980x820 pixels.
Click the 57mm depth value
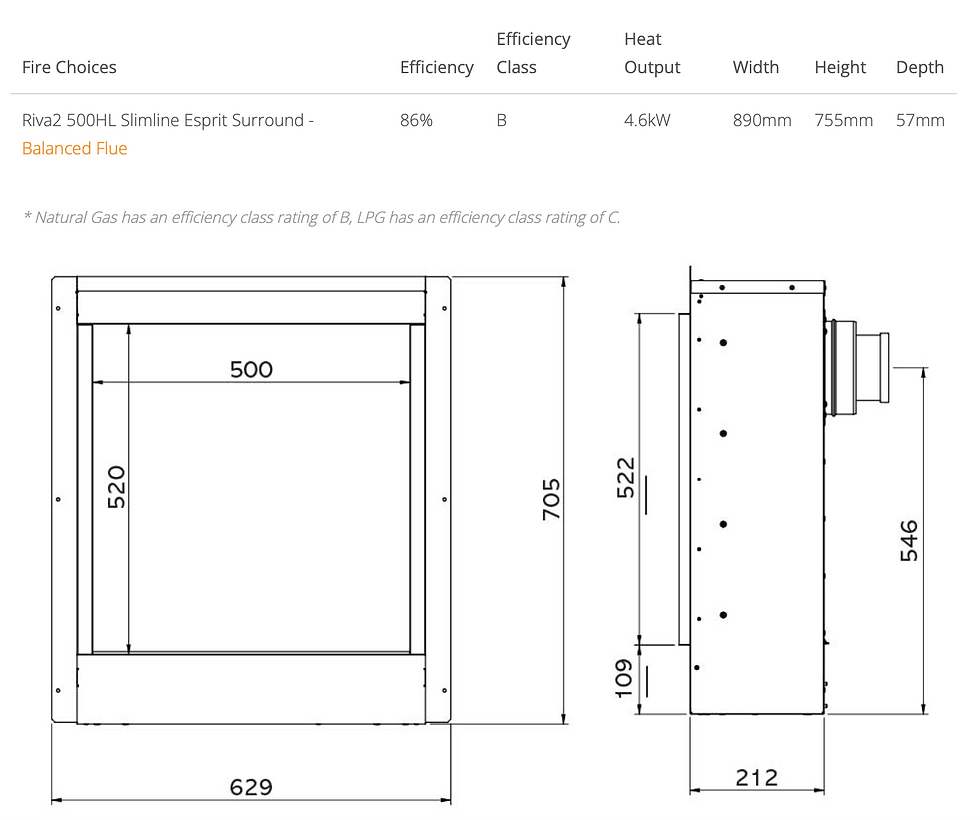tap(920, 120)
